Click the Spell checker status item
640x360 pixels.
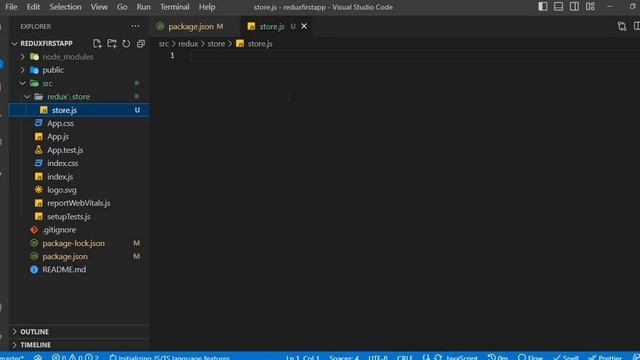click(565, 357)
